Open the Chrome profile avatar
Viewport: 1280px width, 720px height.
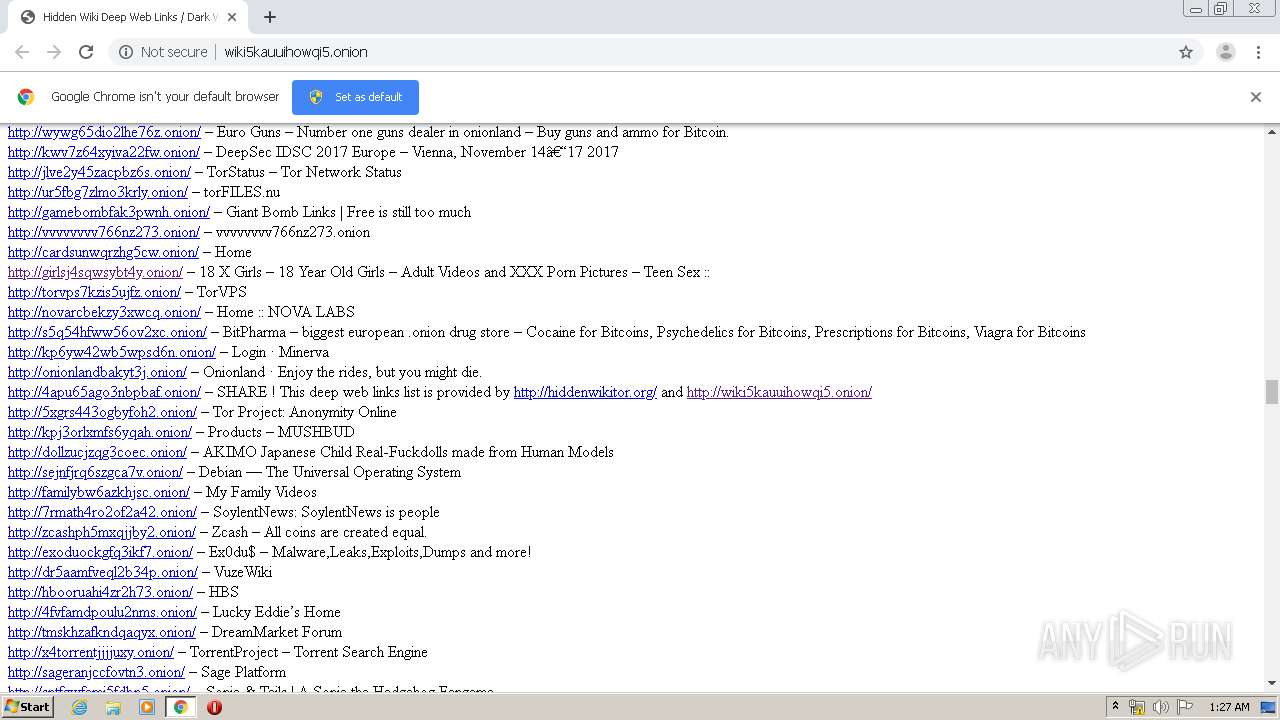(1226, 52)
